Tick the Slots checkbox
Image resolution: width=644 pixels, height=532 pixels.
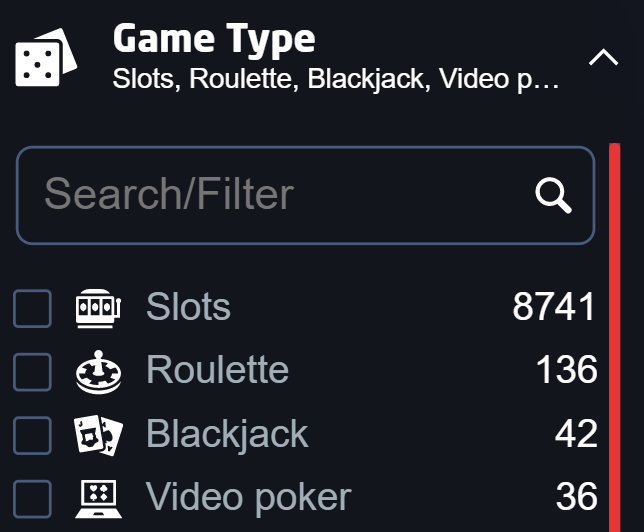(32, 309)
